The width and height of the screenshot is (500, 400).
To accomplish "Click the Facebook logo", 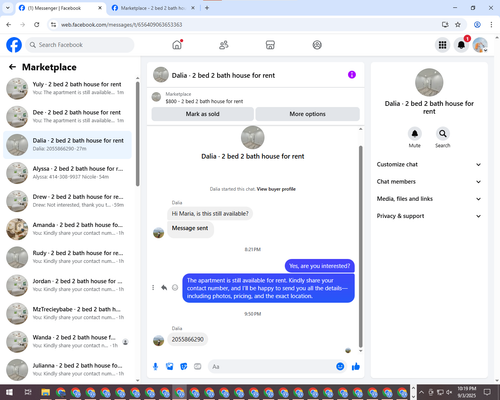I will [14, 45].
